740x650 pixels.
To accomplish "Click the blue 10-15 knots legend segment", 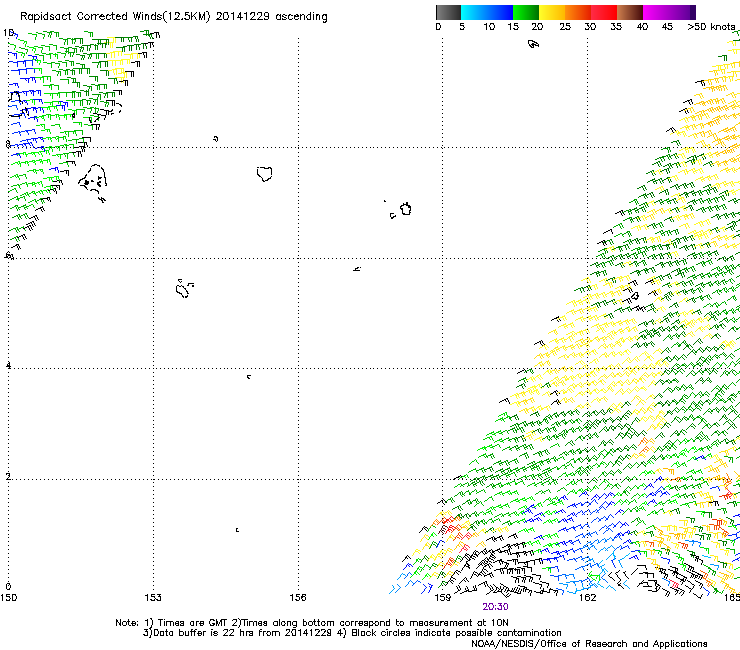I will [500, 12].
